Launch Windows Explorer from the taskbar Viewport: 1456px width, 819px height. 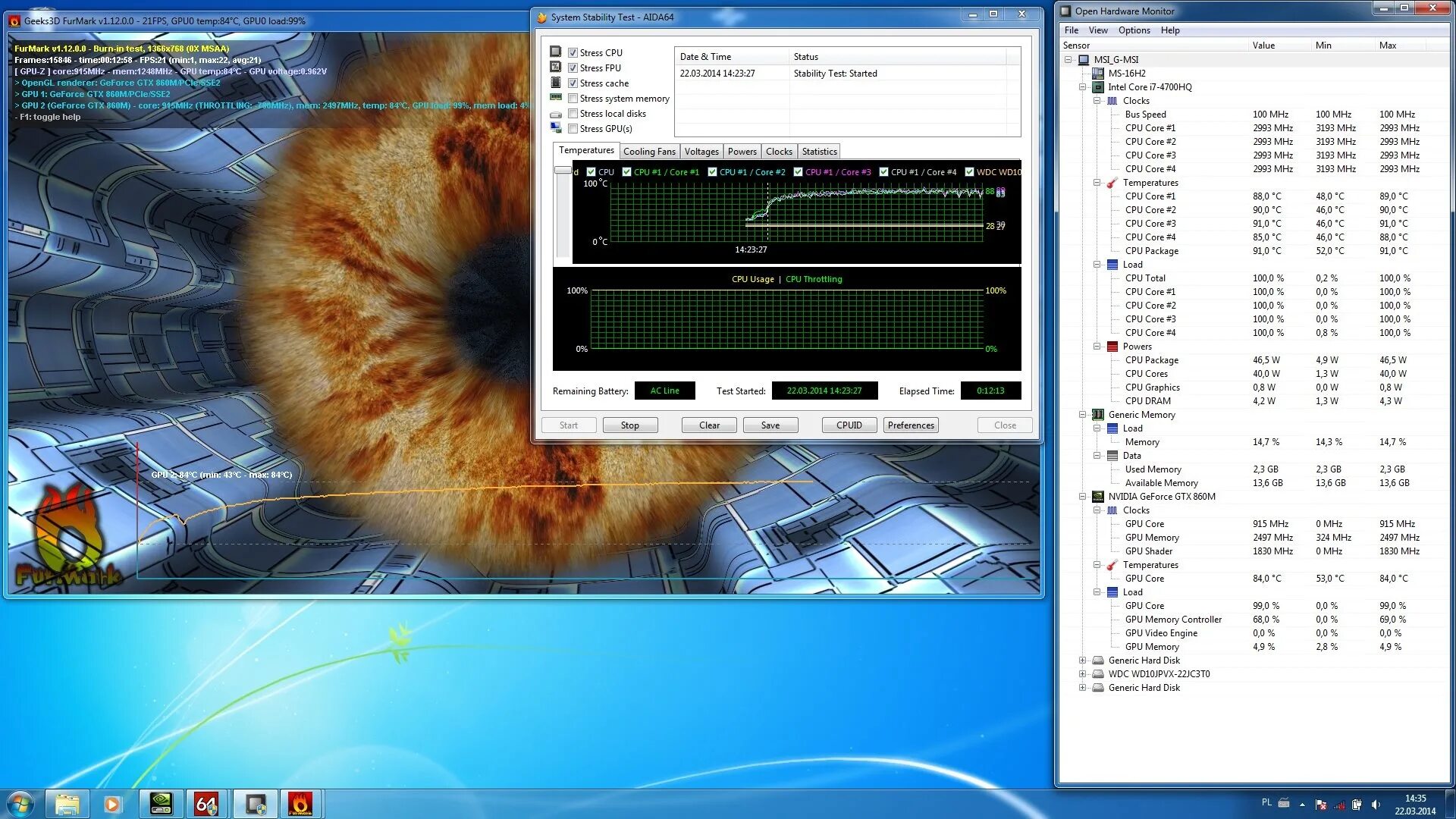67,804
